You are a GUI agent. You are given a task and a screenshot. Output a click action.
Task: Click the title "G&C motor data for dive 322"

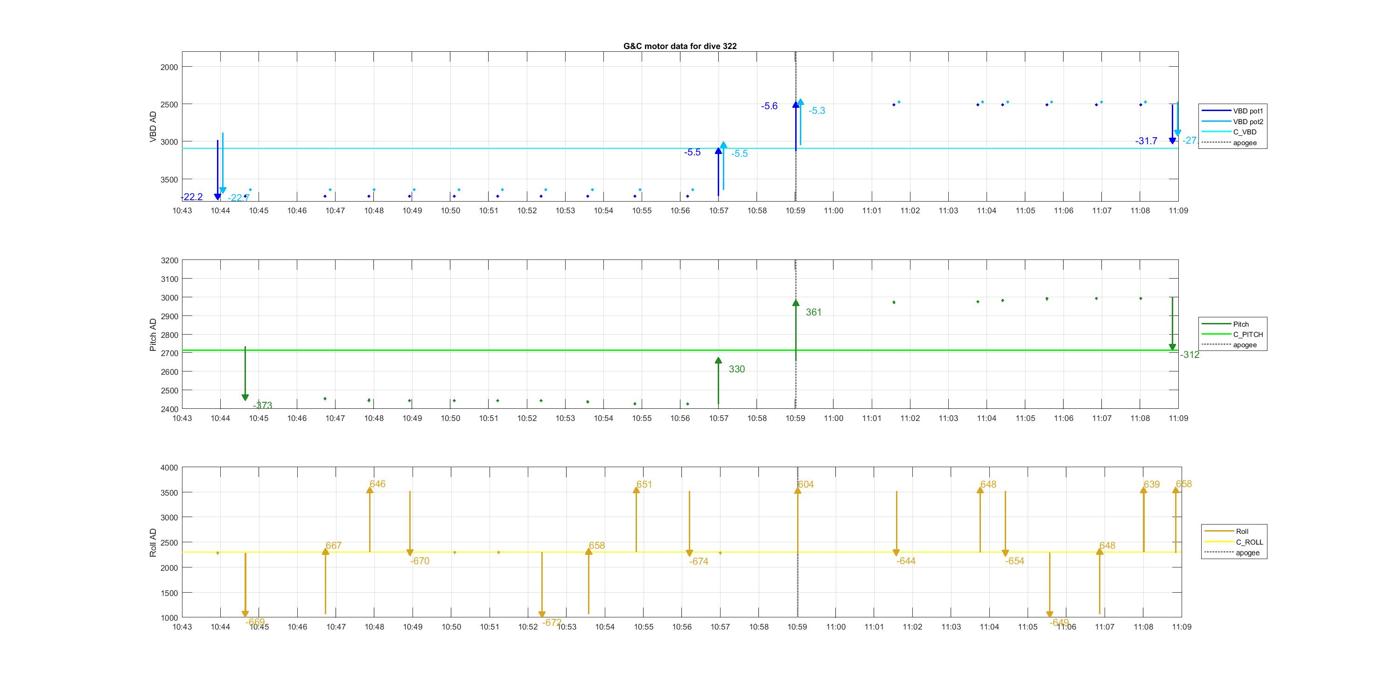(x=680, y=46)
